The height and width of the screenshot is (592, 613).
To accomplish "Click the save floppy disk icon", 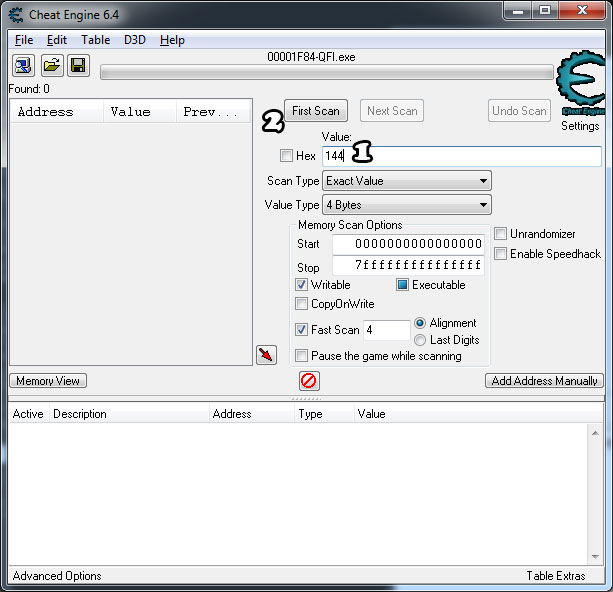I will click(x=78, y=65).
